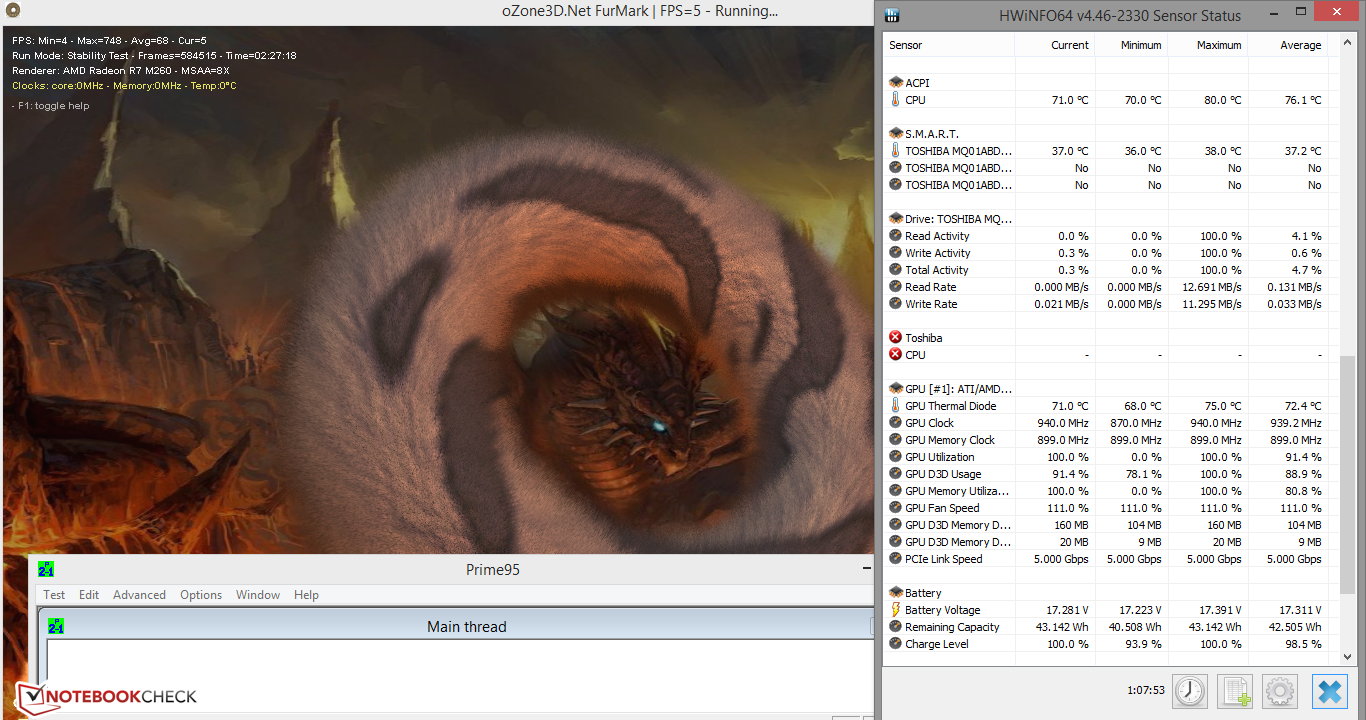Image resolution: width=1366 pixels, height=720 pixels.
Task: Click the sensor list scroll-up arrow
Action: coord(1348,43)
